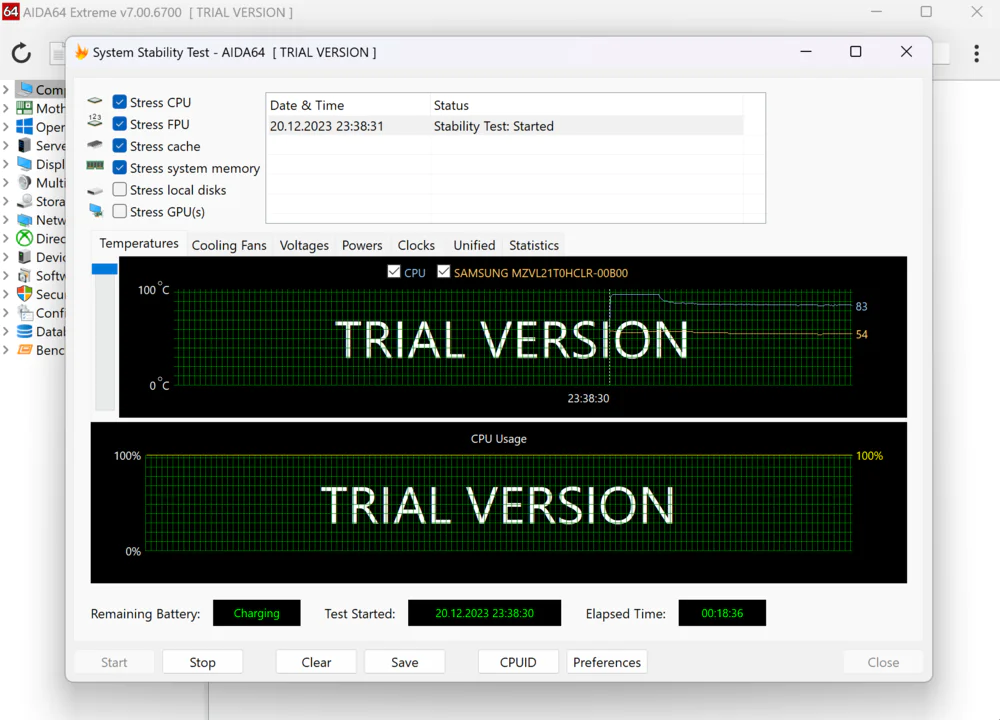Open the three-dot menu in AIDA64 main window
Viewport: 1000px width, 720px height.
coord(976,54)
